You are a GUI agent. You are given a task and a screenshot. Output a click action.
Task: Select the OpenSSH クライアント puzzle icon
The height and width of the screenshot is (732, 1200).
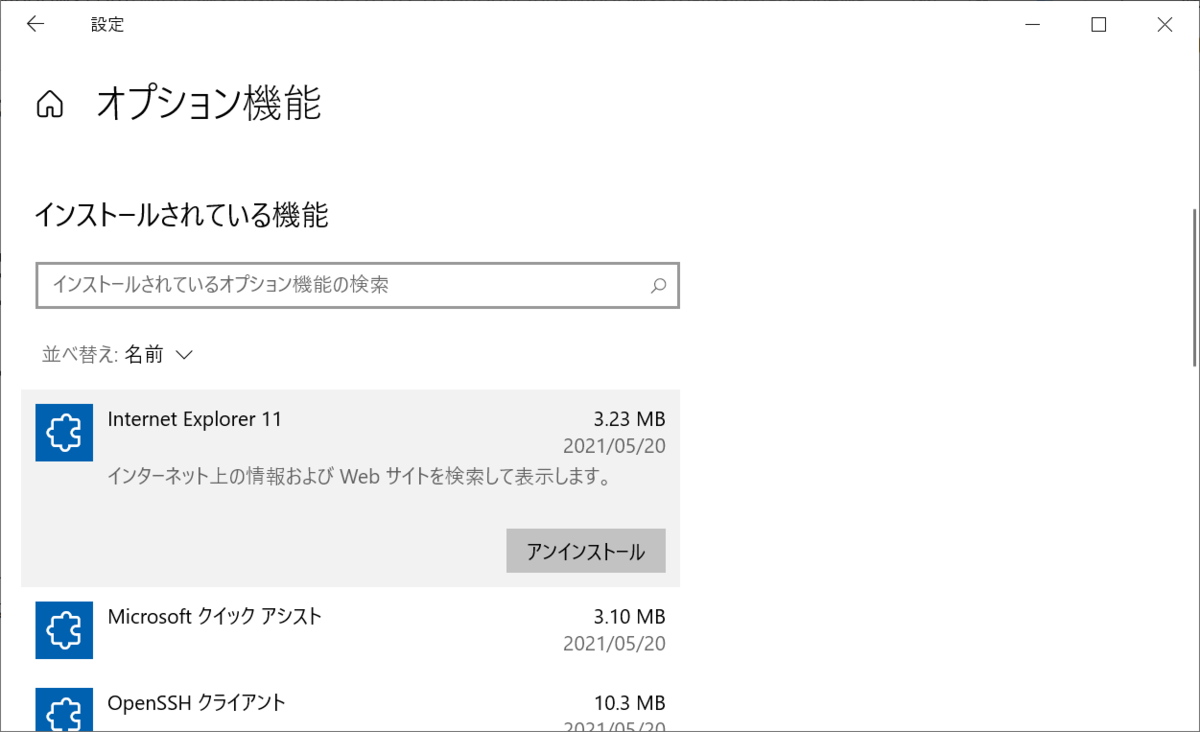[x=64, y=708]
